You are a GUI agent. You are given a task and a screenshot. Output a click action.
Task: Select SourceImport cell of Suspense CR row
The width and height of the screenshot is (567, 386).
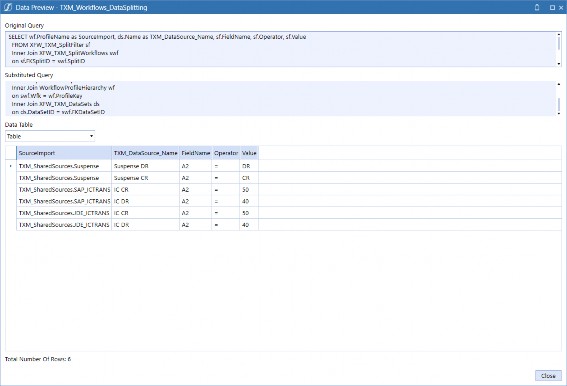click(x=64, y=178)
